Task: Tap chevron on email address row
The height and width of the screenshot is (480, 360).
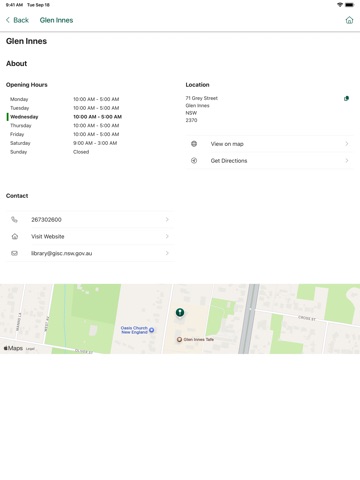Action: click(167, 253)
